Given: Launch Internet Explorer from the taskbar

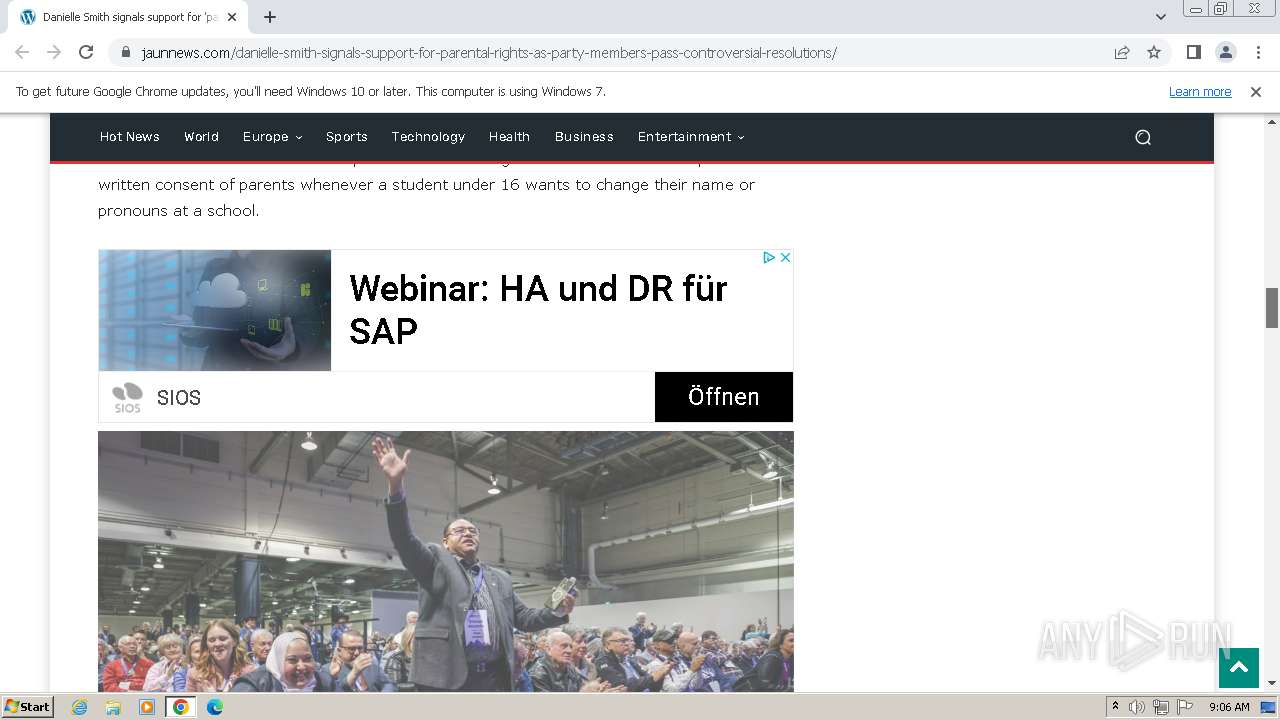Looking at the screenshot, I should tap(80, 707).
